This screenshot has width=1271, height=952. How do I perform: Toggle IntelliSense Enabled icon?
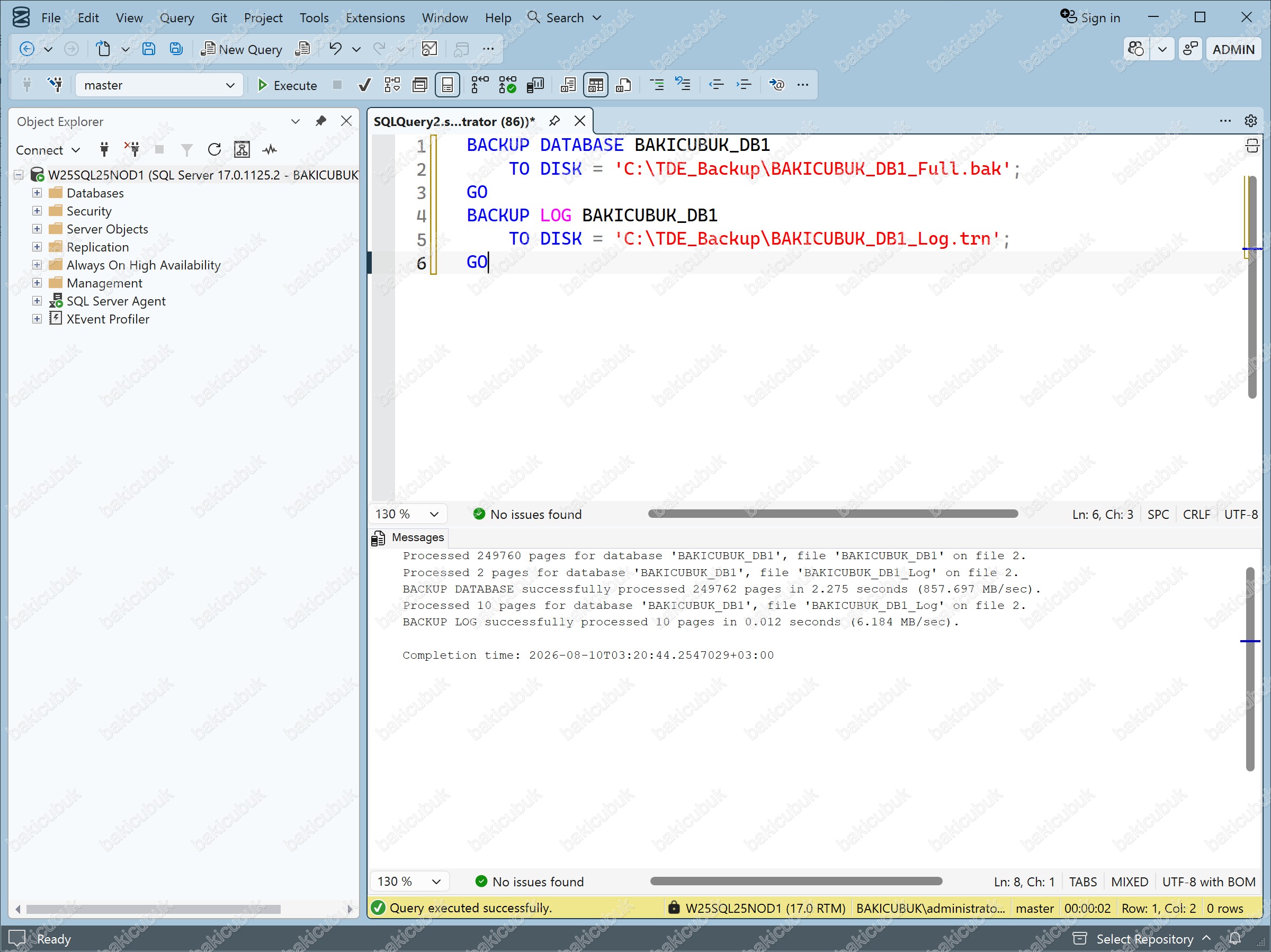point(447,85)
